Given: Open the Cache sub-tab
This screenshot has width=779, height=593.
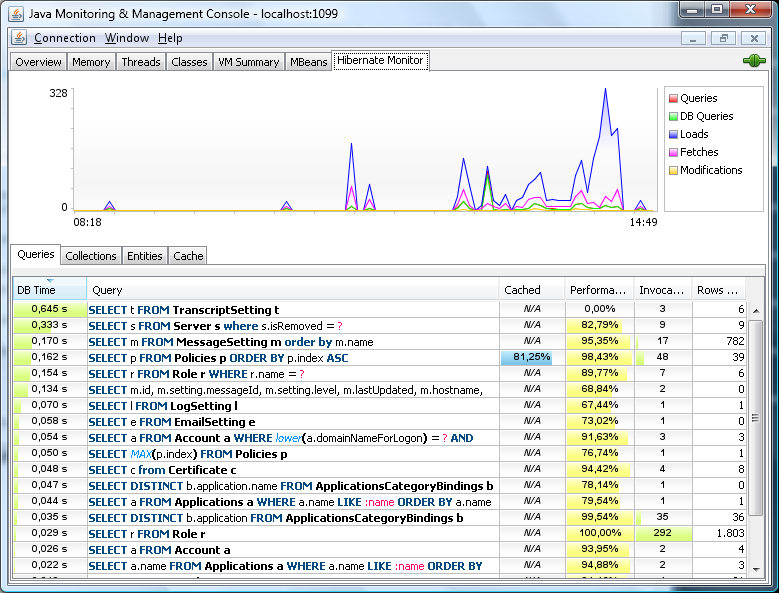Looking at the screenshot, I should pos(188,256).
